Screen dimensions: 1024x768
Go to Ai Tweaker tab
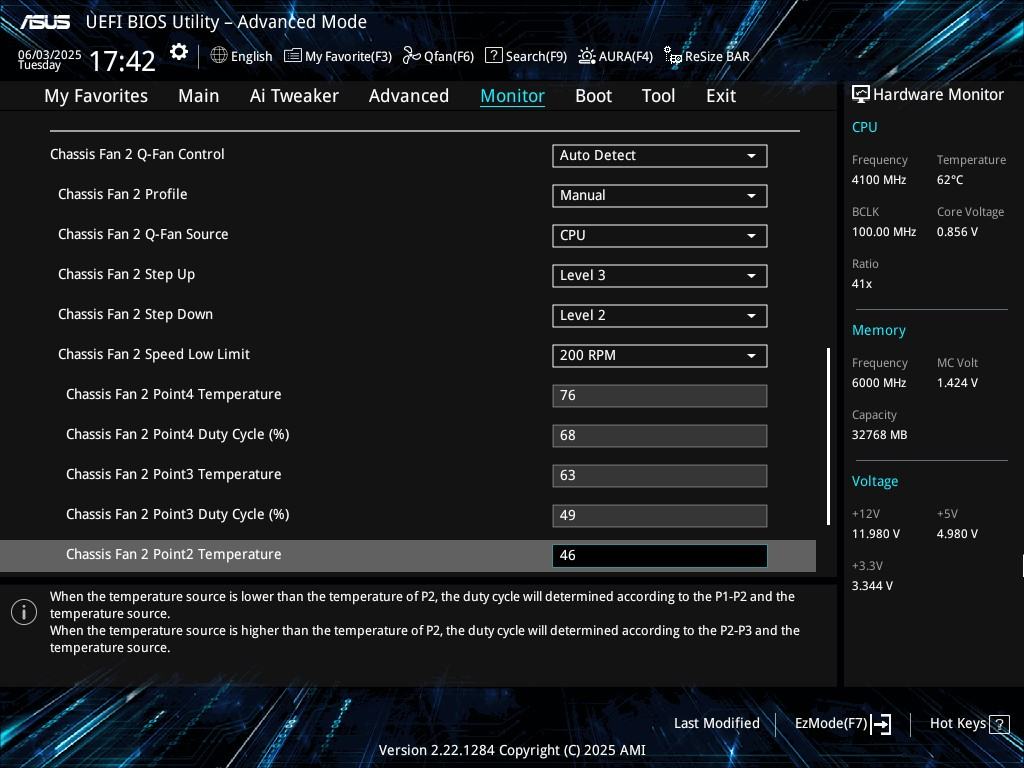click(294, 96)
